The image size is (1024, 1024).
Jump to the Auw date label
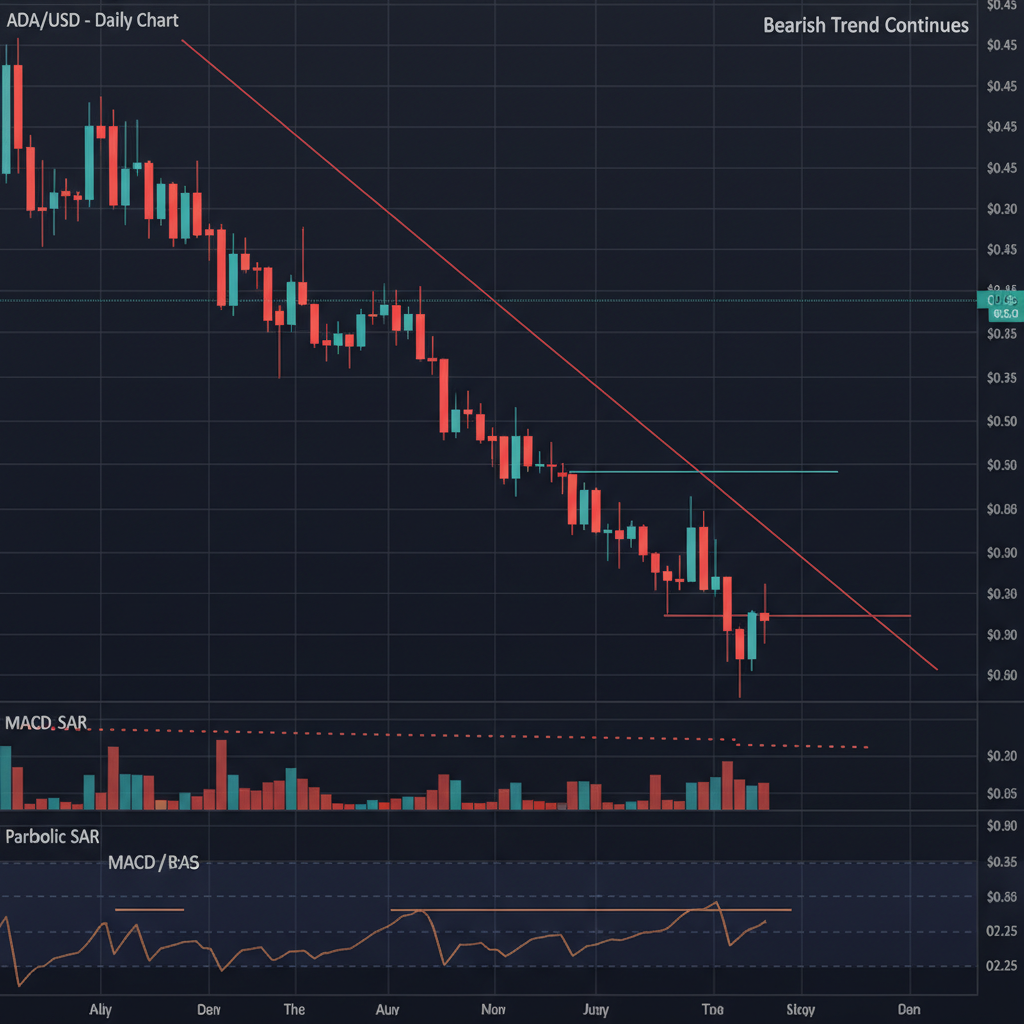[x=386, y=1008]
